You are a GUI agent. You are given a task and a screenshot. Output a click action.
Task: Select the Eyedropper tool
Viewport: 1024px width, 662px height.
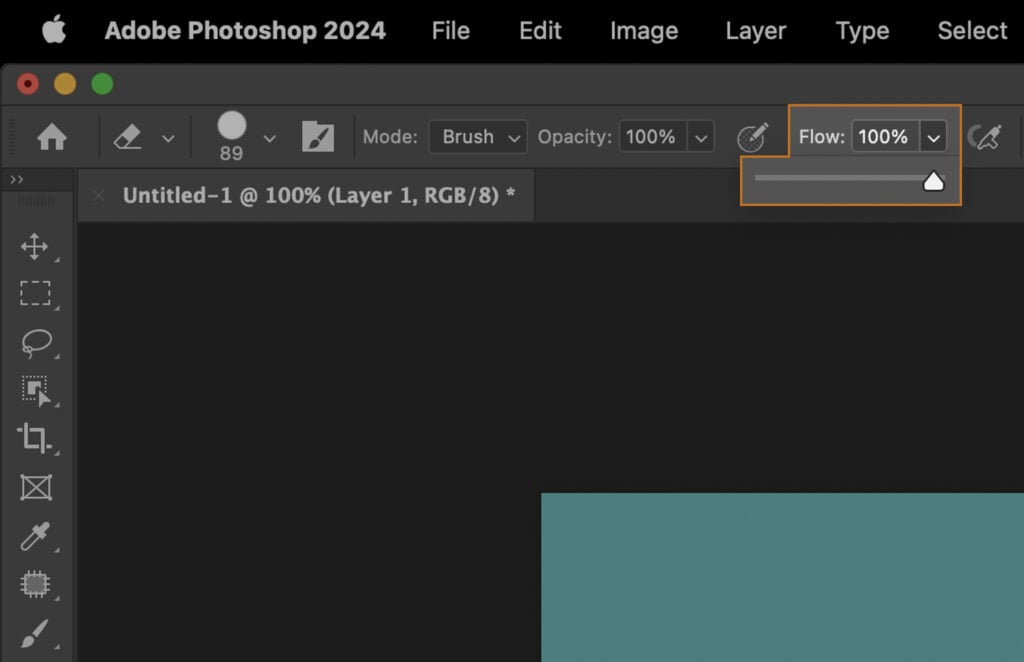[37, 536]
